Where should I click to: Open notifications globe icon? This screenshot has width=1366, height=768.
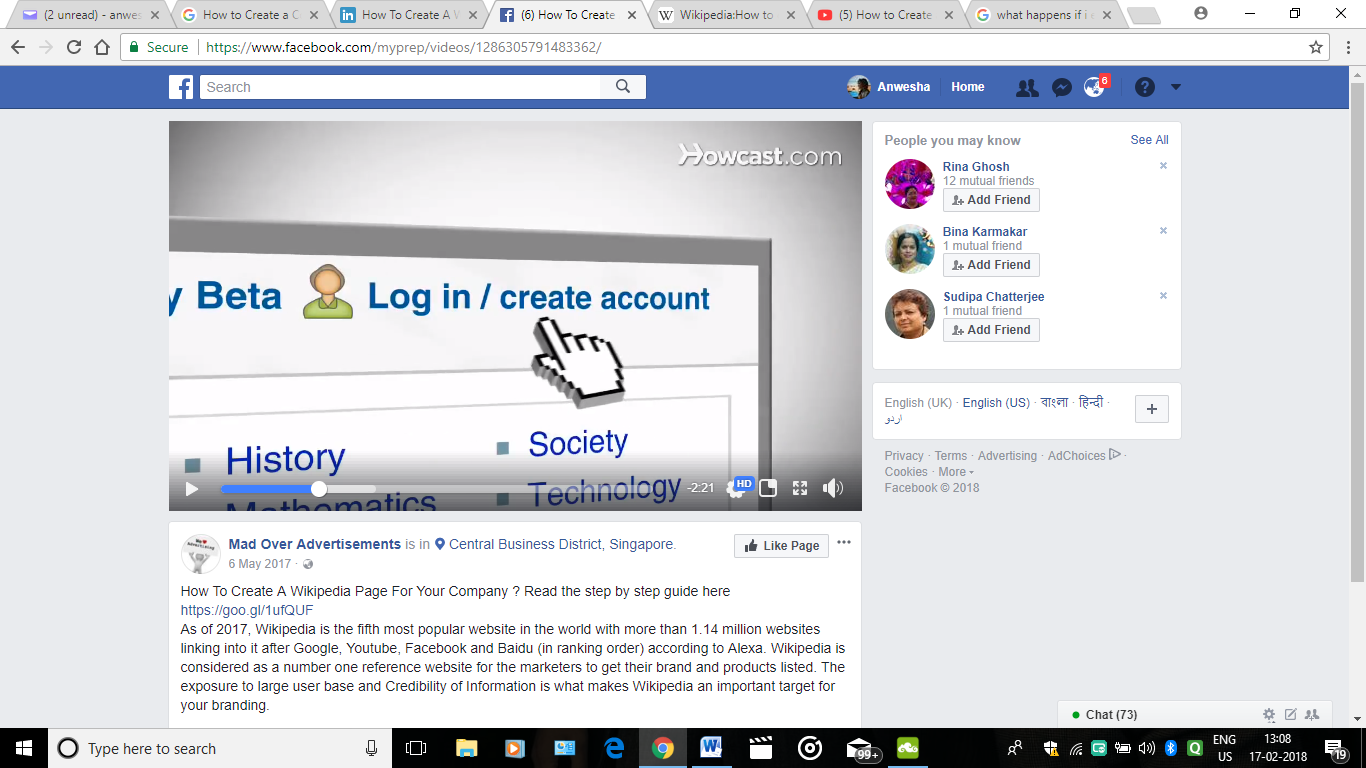[1094, 87]
